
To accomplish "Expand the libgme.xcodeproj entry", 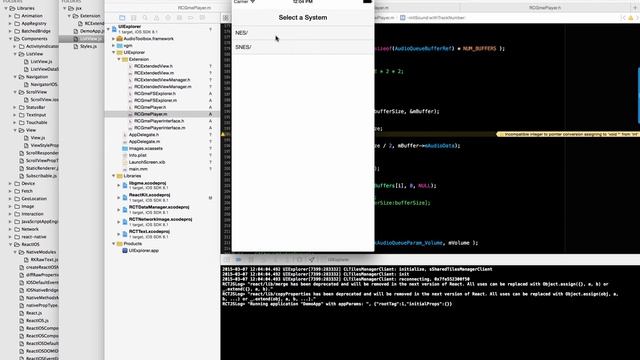I will [x=119, y=185].
